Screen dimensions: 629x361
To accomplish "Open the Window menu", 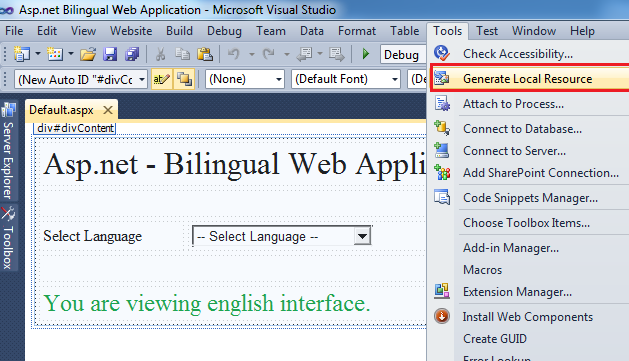I will point(534,31).
